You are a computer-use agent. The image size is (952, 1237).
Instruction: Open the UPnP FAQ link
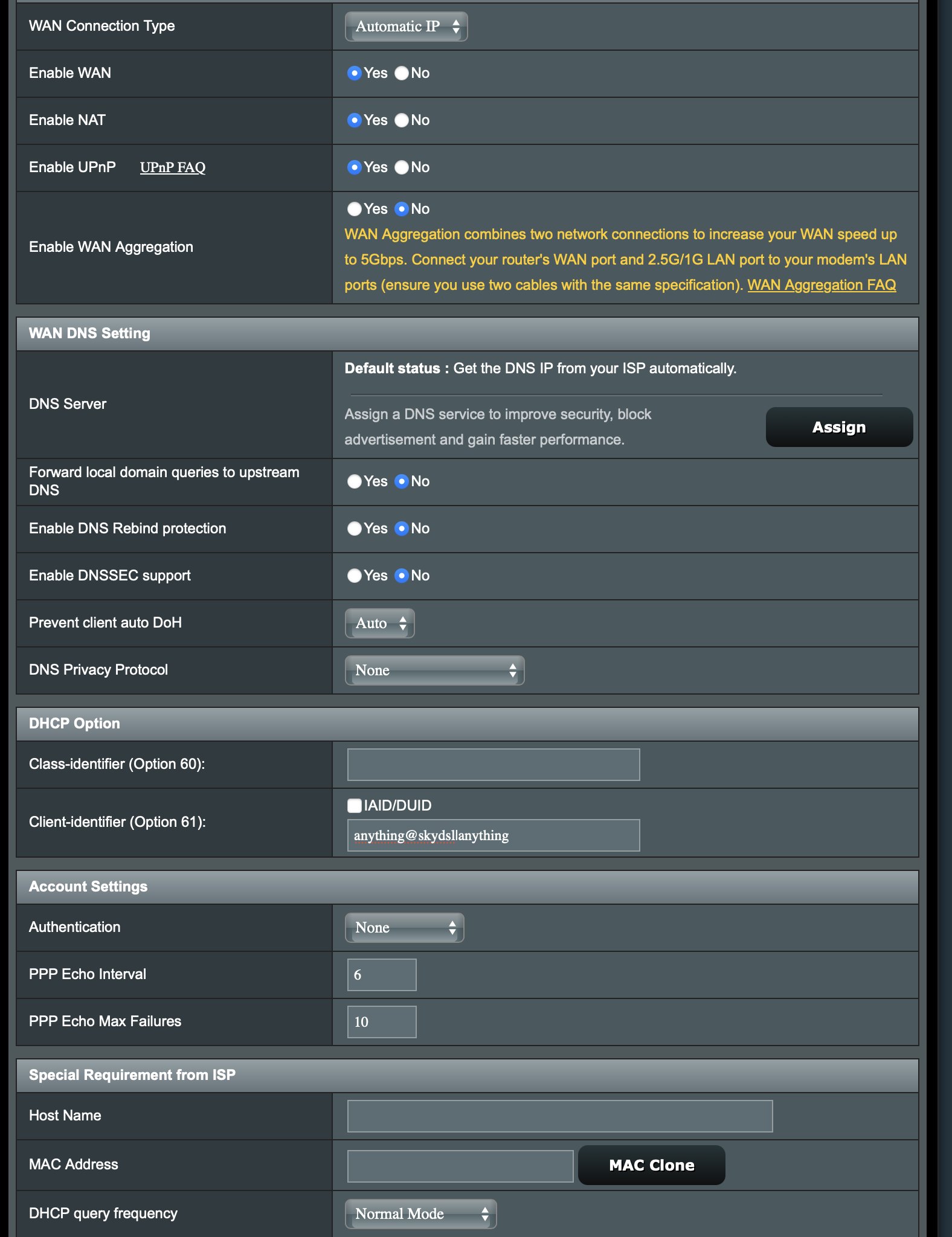tap(173, 167)
